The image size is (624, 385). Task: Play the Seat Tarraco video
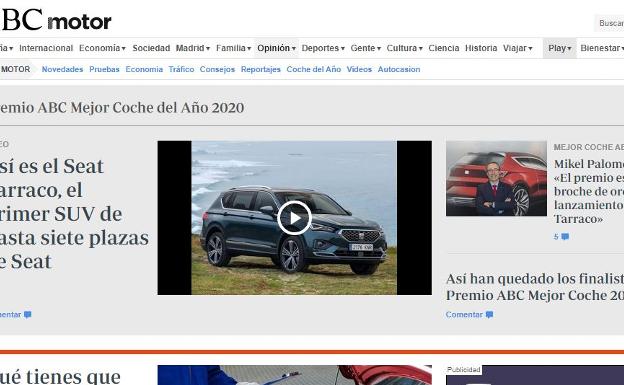click(x=294, y=218)
